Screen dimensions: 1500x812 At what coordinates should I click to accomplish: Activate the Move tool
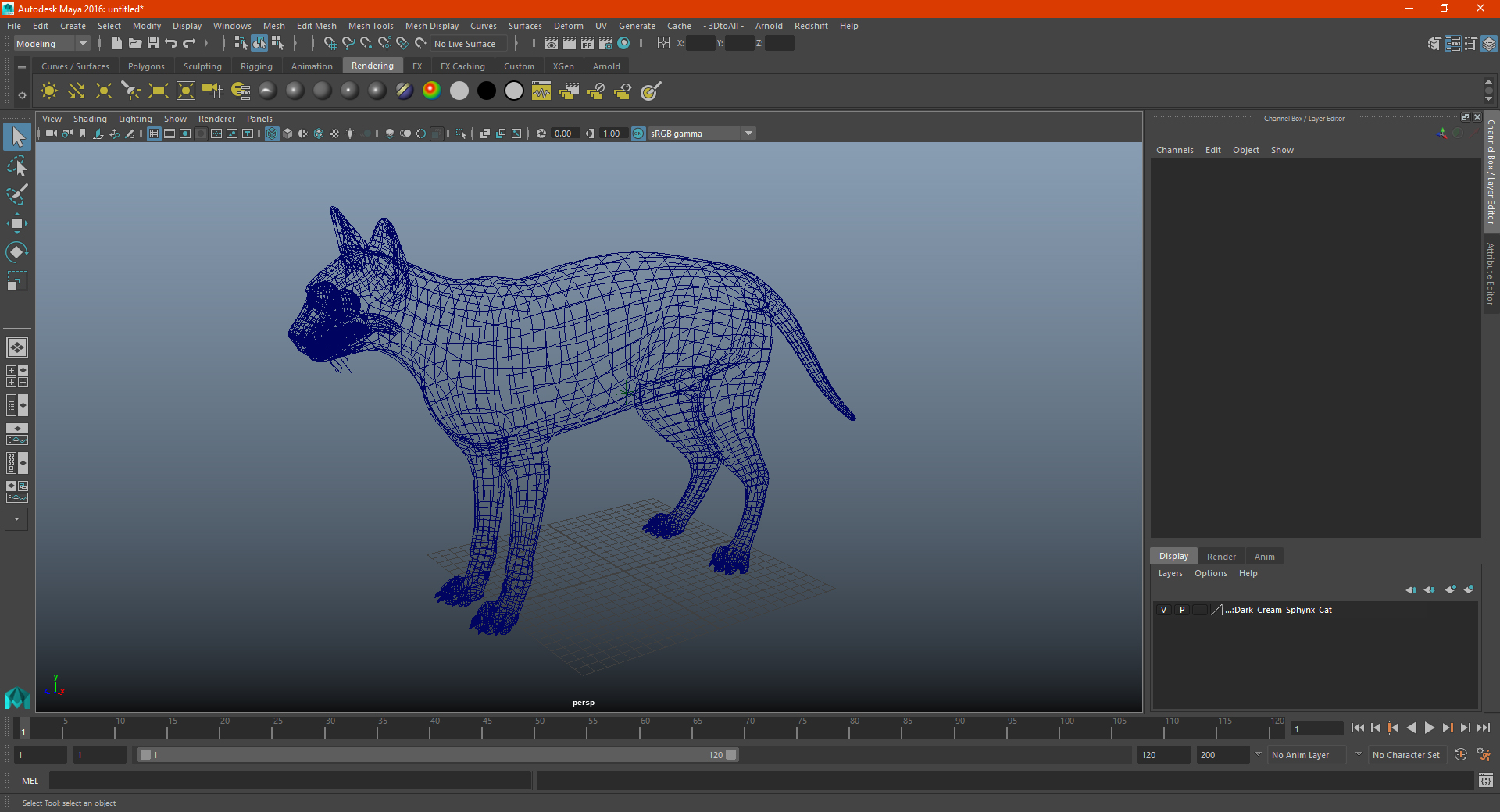[17, 223]
